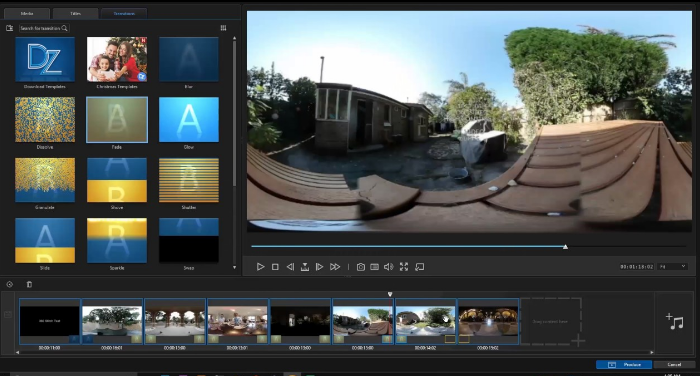Click the import folder icon beside the search box

9,28
